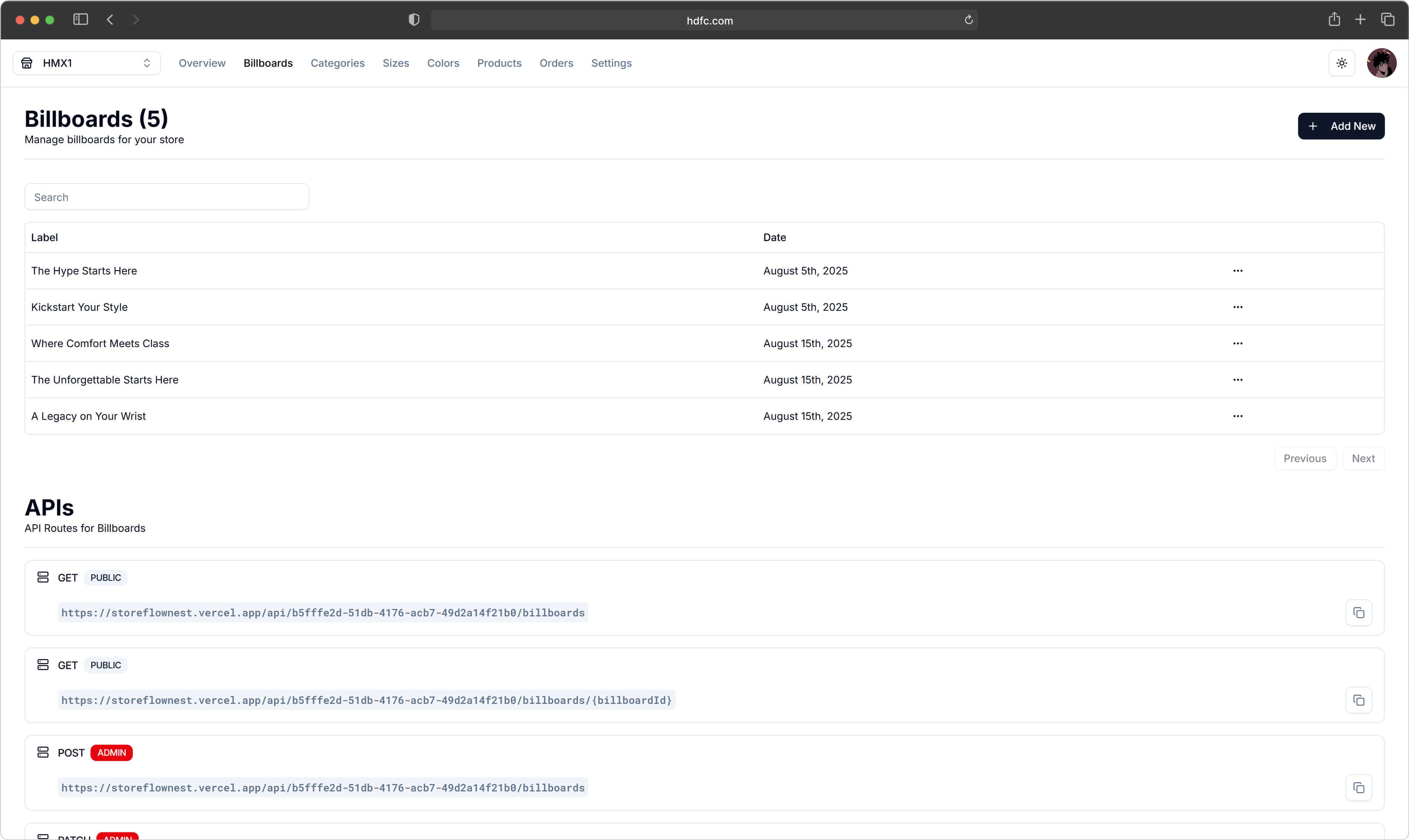Open the Orders section
This screenshot has height=840, width=1409.
(x=556, y=63)
